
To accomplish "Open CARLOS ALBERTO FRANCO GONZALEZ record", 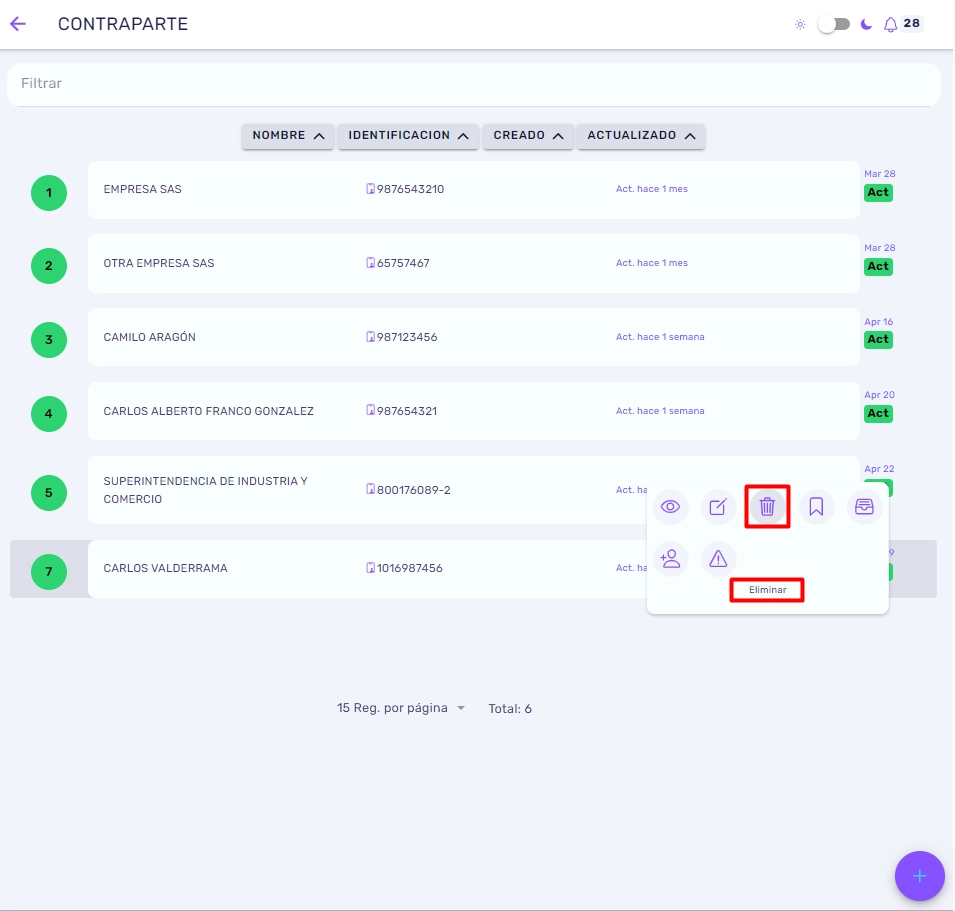I will point(474,411).
